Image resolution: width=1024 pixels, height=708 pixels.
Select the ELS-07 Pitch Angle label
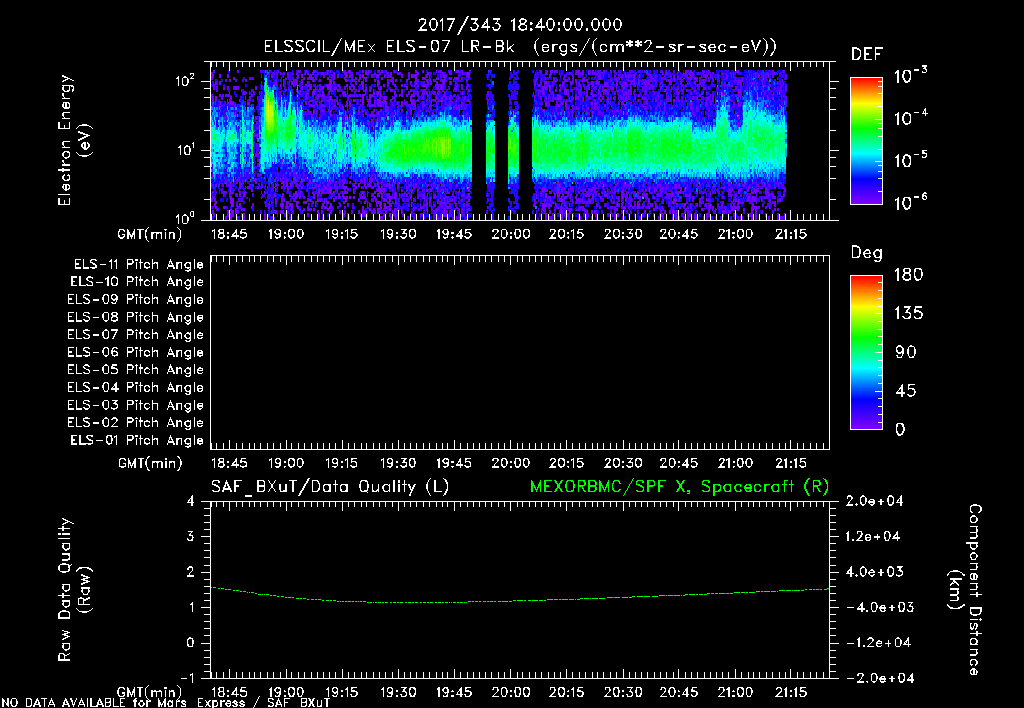[135, 334]
